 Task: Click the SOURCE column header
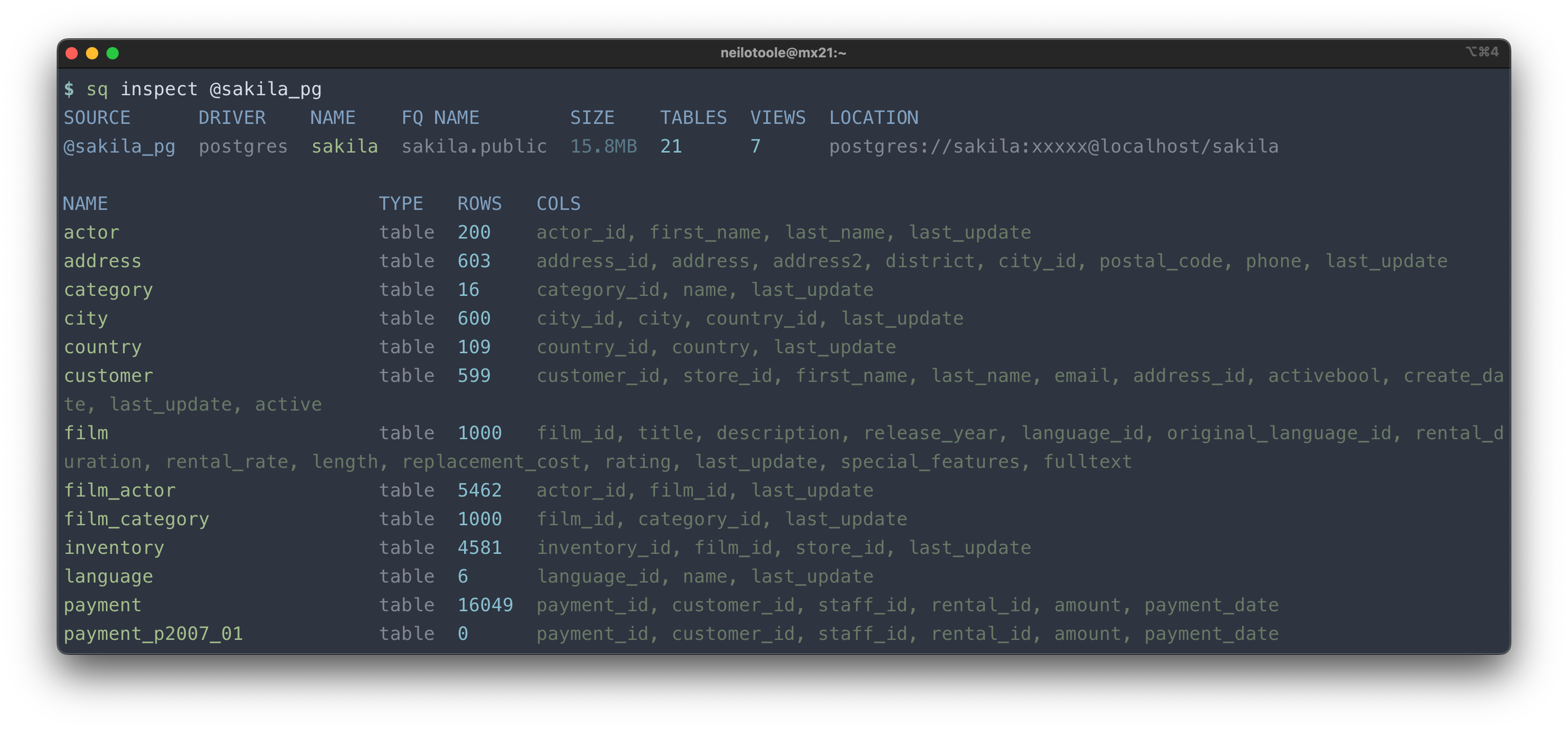[x=97, y=118]
